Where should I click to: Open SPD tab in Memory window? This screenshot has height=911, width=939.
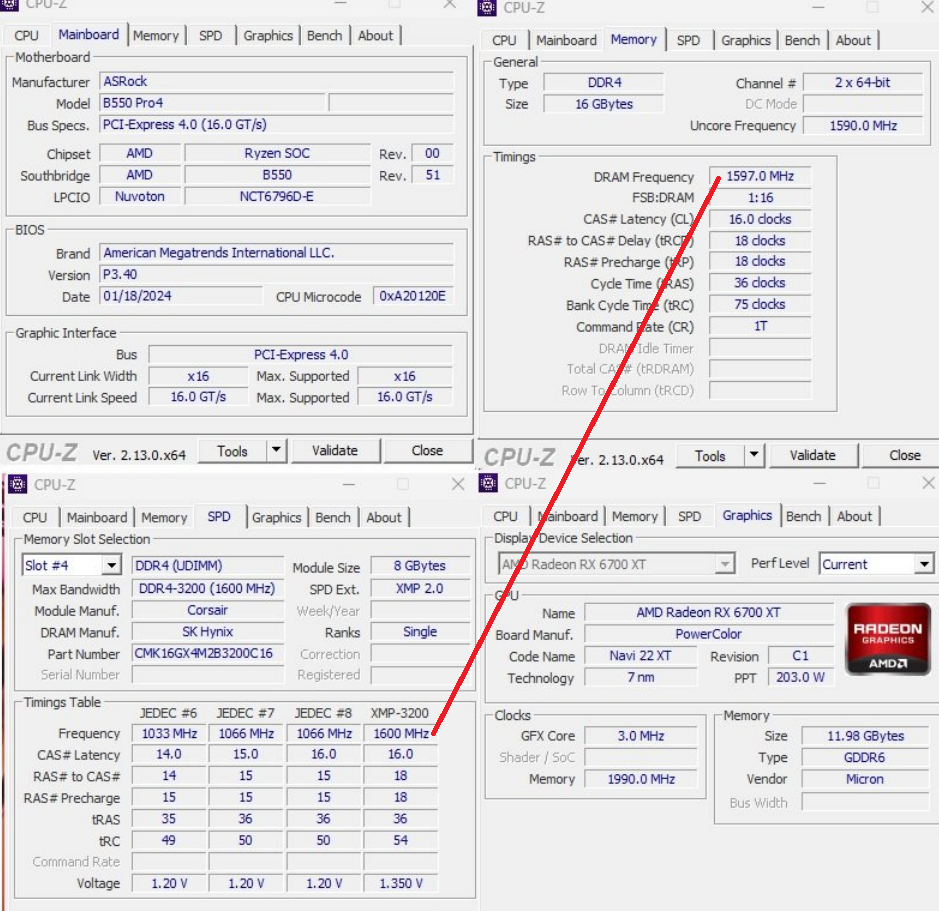pyautogui.click(x=688, y=40)
